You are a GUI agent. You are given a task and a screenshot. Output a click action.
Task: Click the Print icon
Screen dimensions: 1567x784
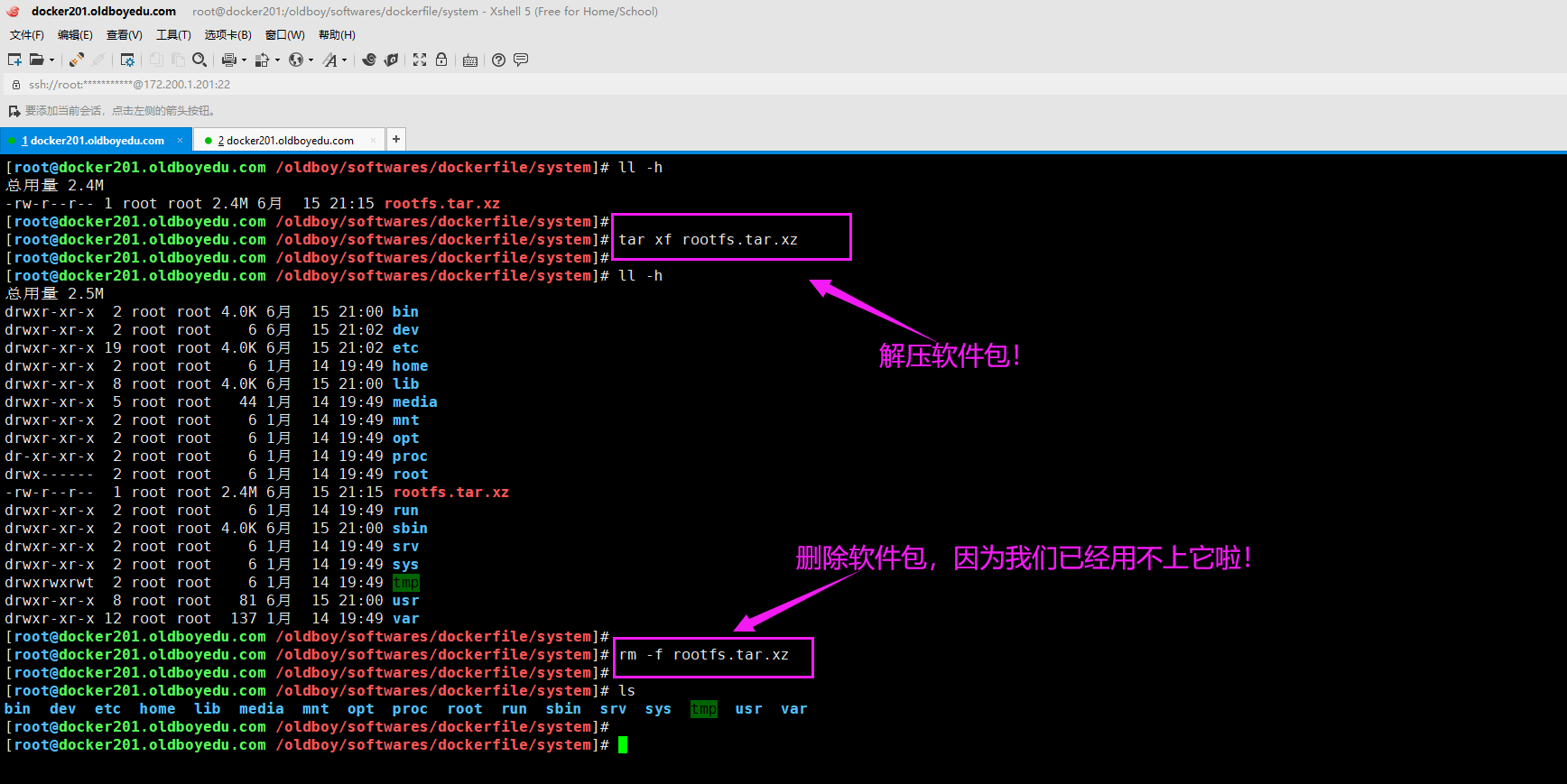coord(229,60)
